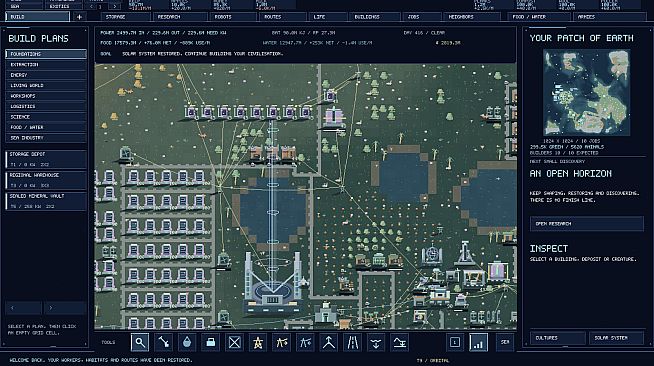Image resolution: width=654 pixels, height=366 pixels.
Task: Select the shovel dig tool
Action: pyautogui.click(x=163, y=343)
